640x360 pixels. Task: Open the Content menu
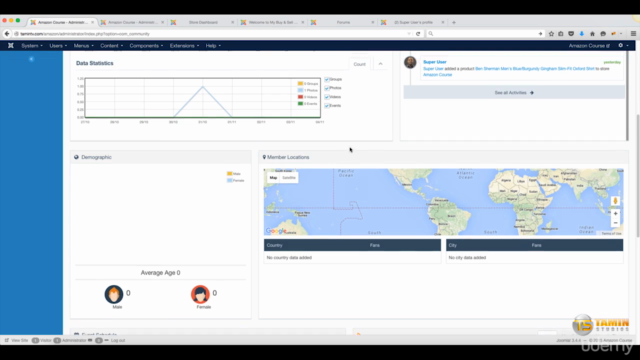click(111, 46)
